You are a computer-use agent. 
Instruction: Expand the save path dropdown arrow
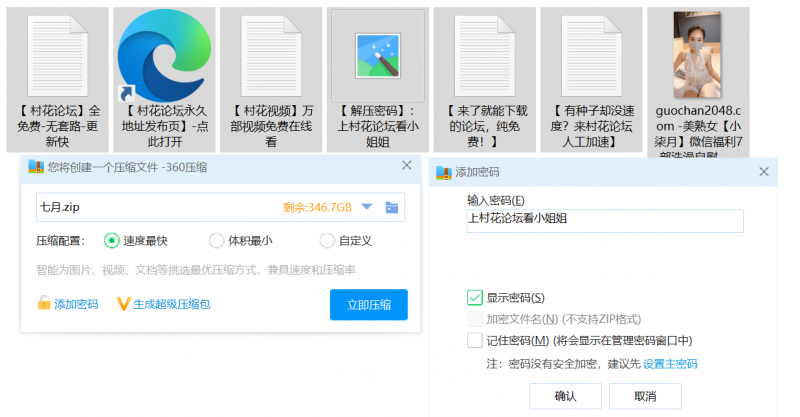366,207
